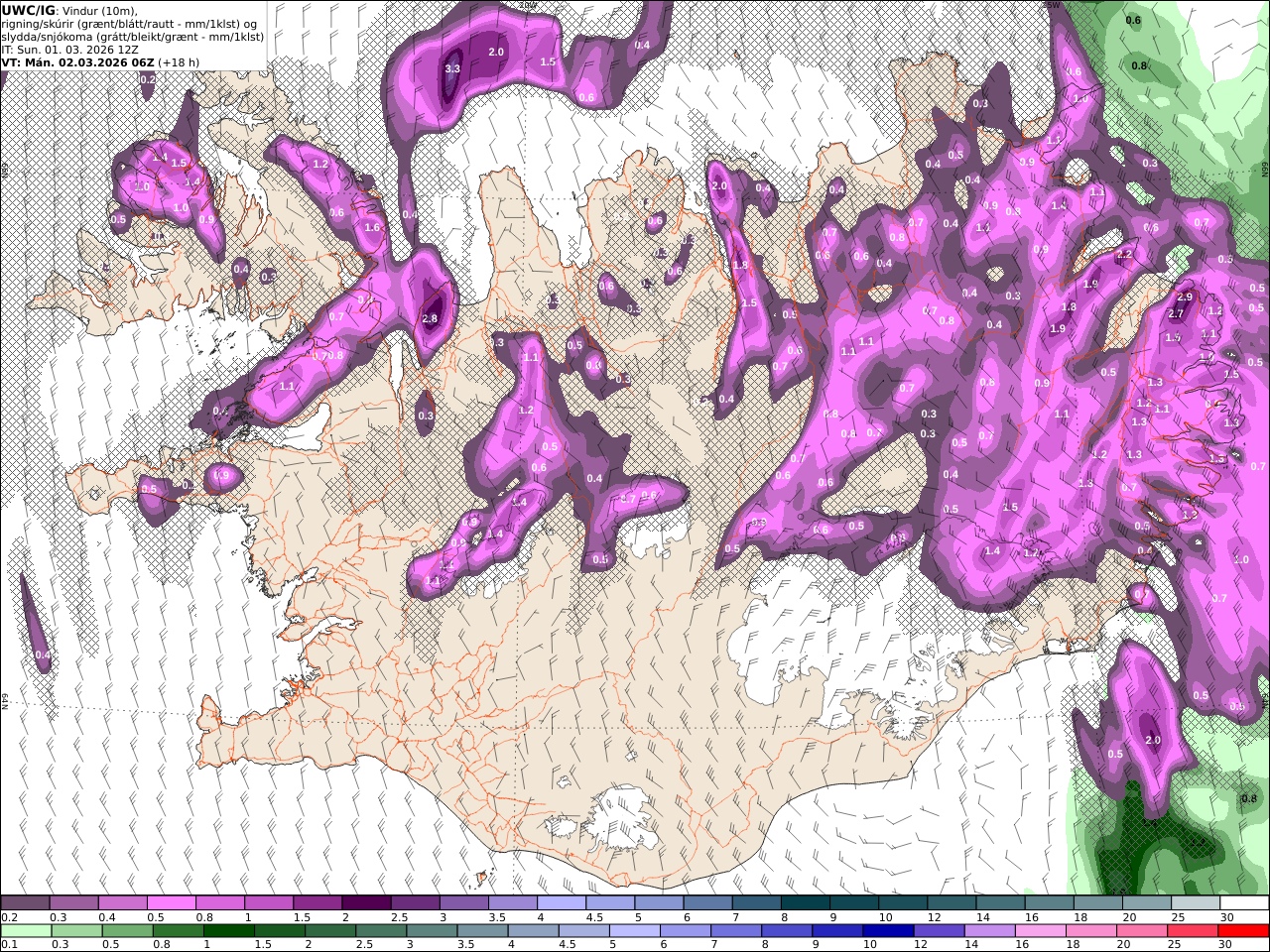The height and width of the screenshot is (952, 1270).
Task: Pick dark teal upper swatch between 8 and 9
Action: [x=806, y=902]
